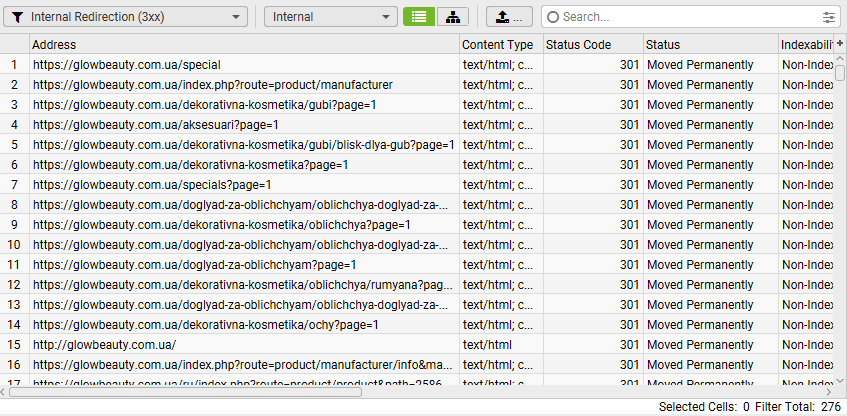
Task: Select row number 13
Action: click(14, 305)
